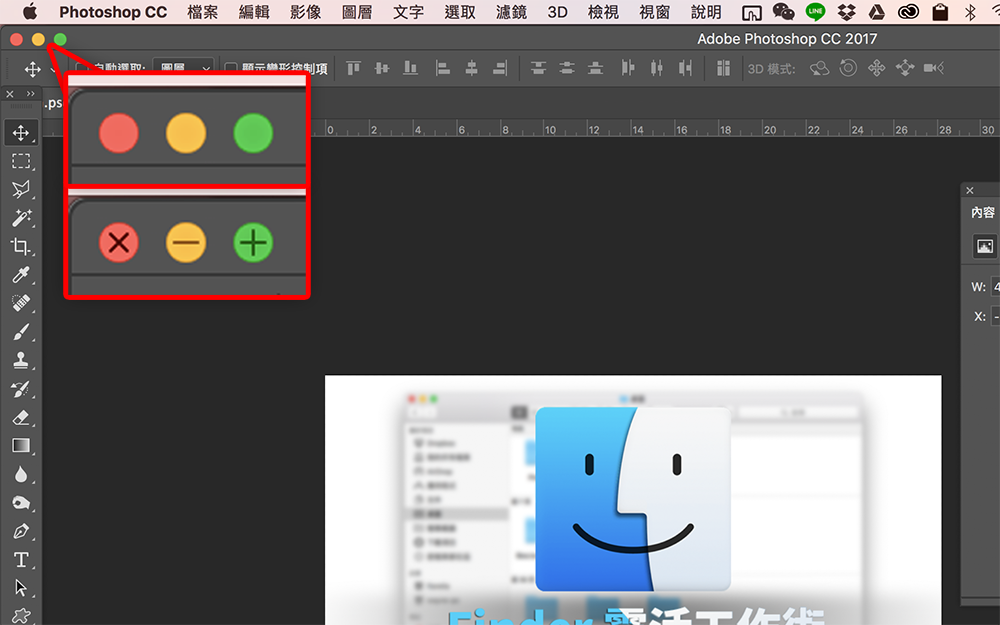The height and width of the screenshot is (625, 1000).
Task: Click the W width field
Action: point(996,287)
